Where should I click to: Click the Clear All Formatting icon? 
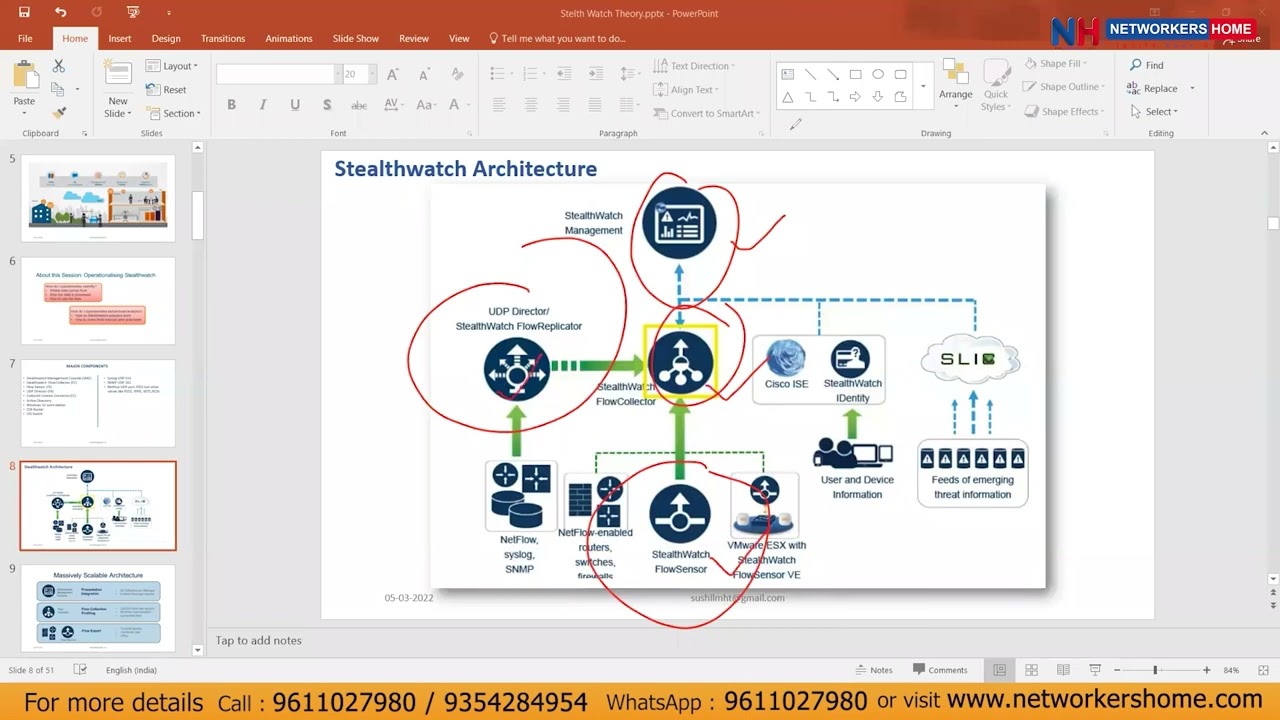click(x=457, y=74)
